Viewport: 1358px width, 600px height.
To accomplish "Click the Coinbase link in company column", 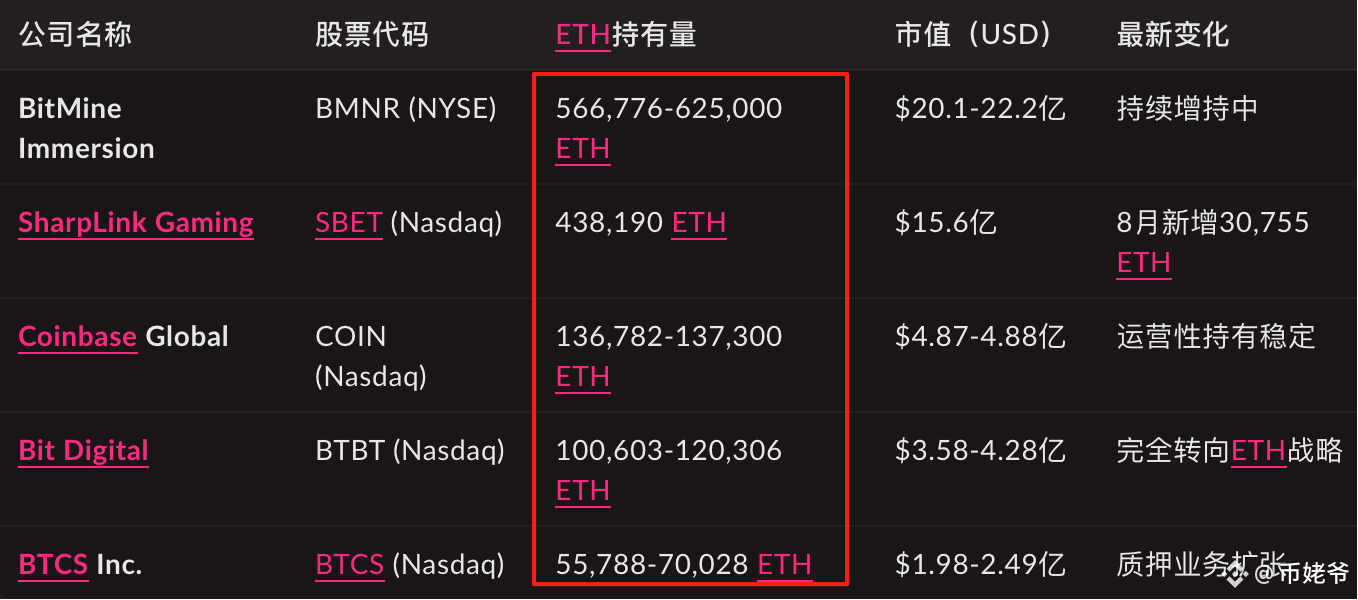I will pyautogui.click(x=77, y=337).
